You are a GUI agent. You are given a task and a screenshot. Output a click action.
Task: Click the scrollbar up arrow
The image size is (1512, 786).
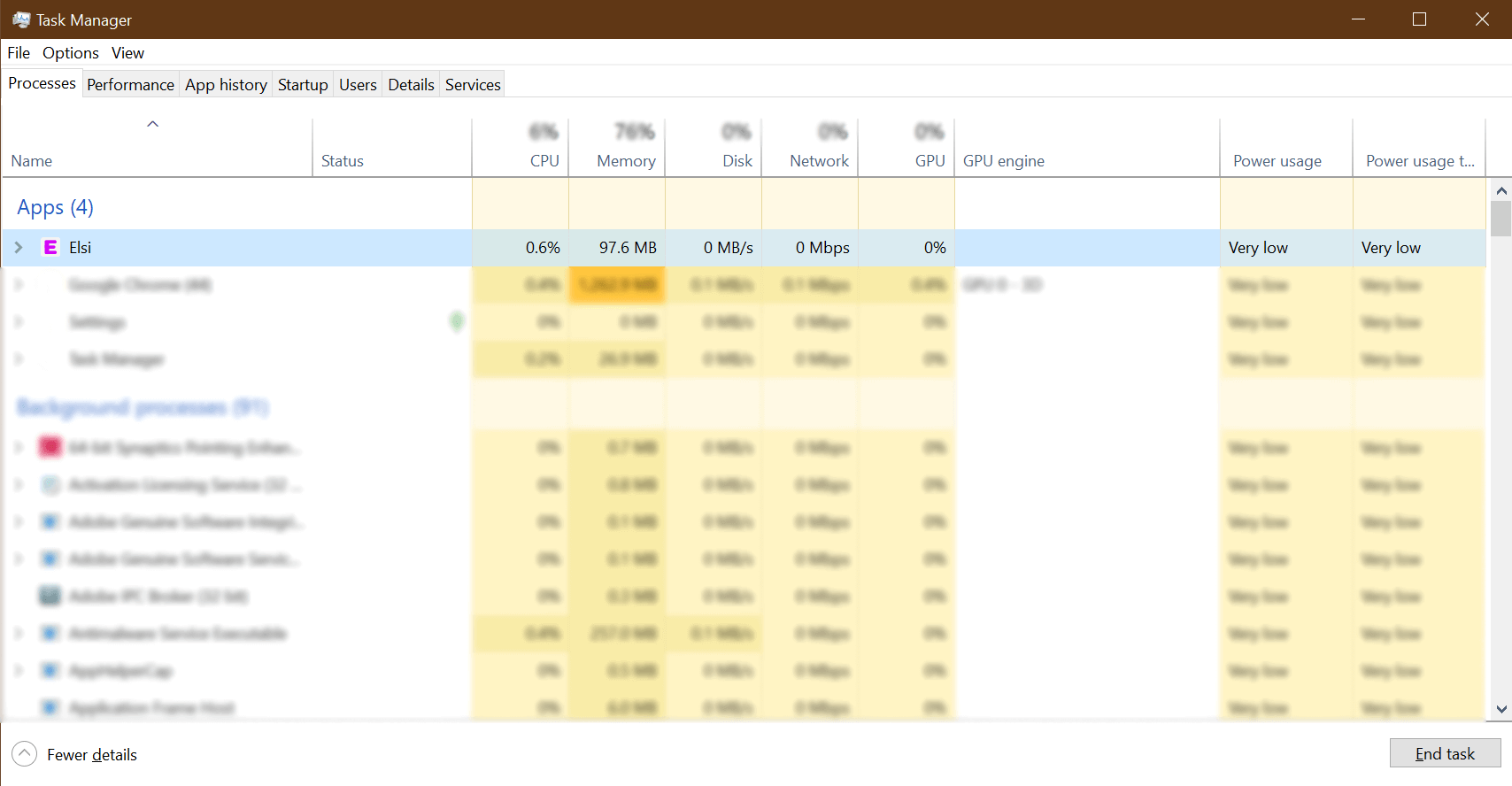1500,190
